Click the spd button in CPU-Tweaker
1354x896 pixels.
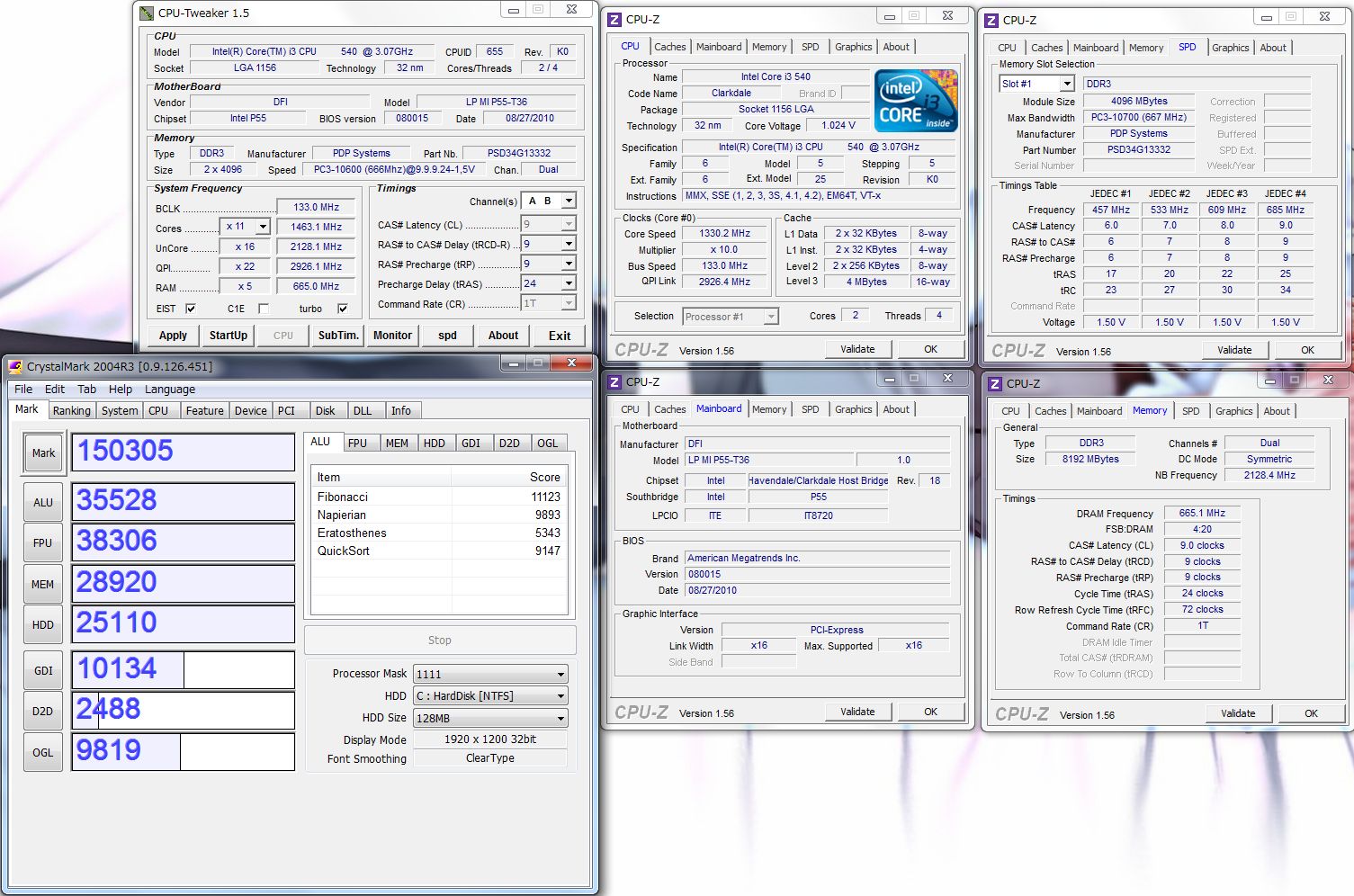click(447, 336)
